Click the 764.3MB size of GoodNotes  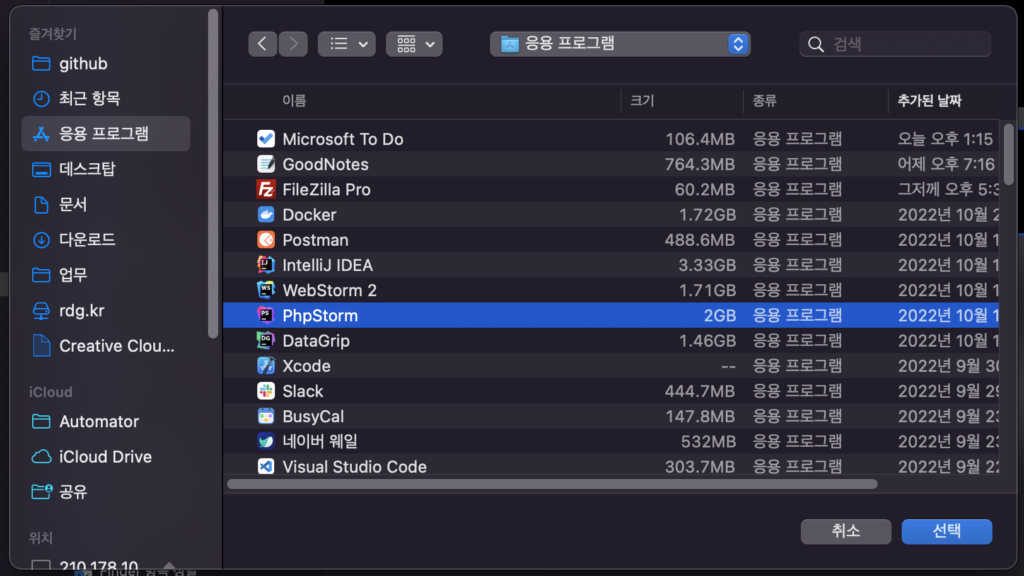coord(699,165)
